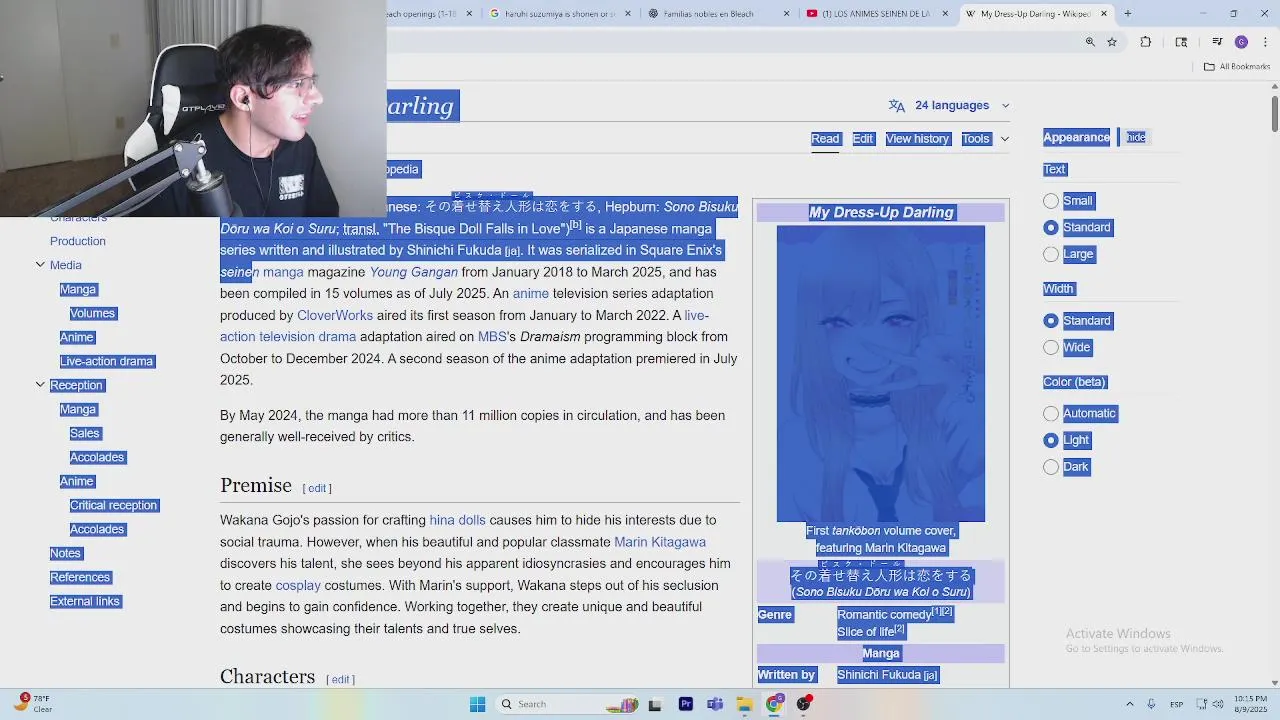Jump to Live-action drama in contents

[x=106, y=361]
